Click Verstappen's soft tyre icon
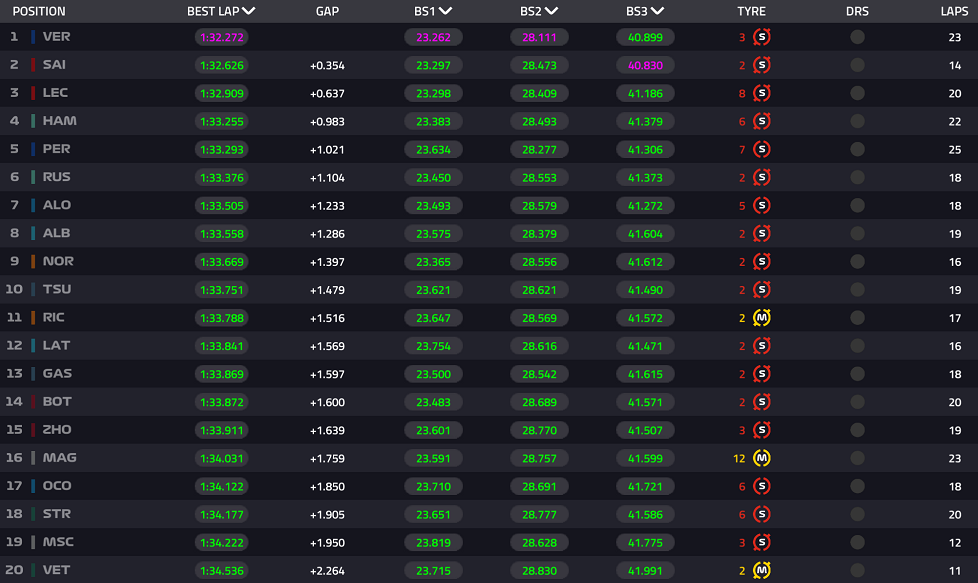Image resolution: width=978 pixels, height=583 pixels. pyautogui.click(x=762, y=37)
